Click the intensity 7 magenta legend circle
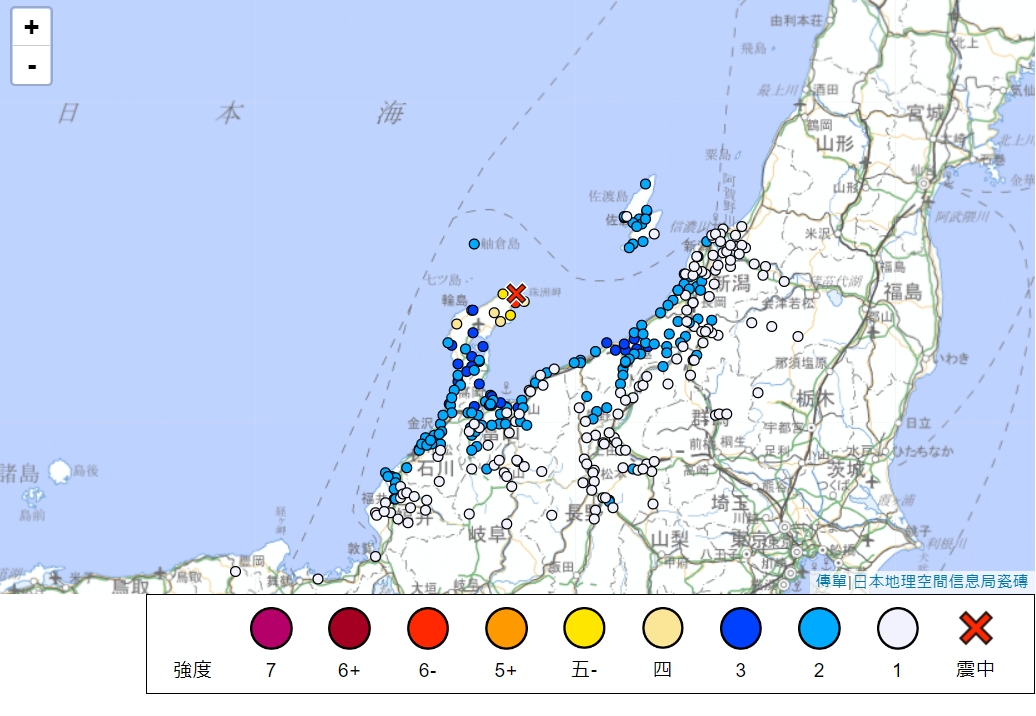This screenshot has width=1036, height=716. pyautogui.click(x=270, y=629)
